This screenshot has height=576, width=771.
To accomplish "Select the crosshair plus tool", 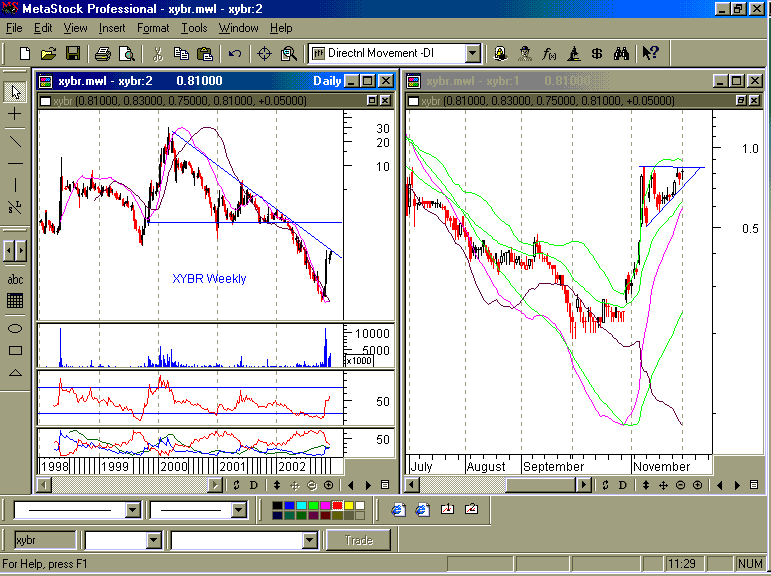I will 15,114.
